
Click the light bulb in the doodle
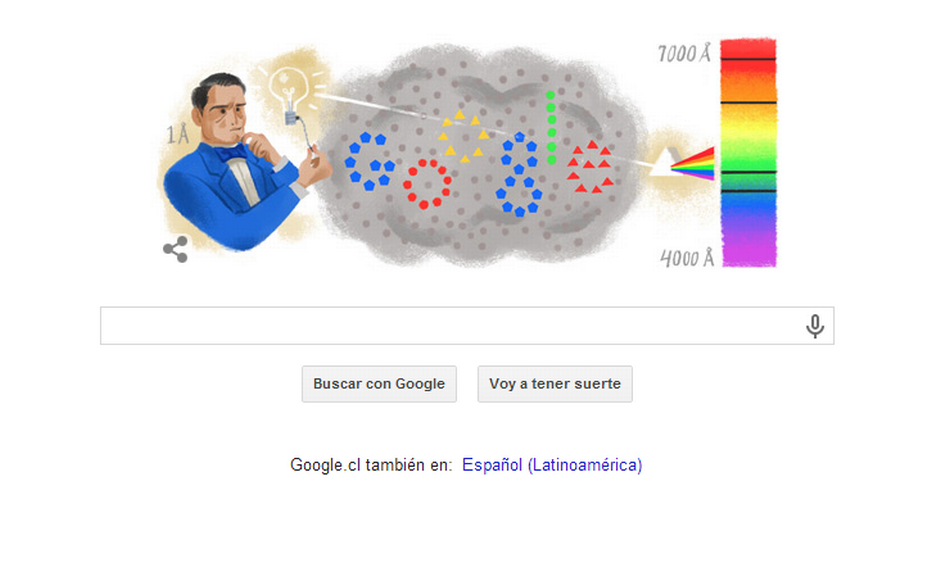click(x=290, y=95)
